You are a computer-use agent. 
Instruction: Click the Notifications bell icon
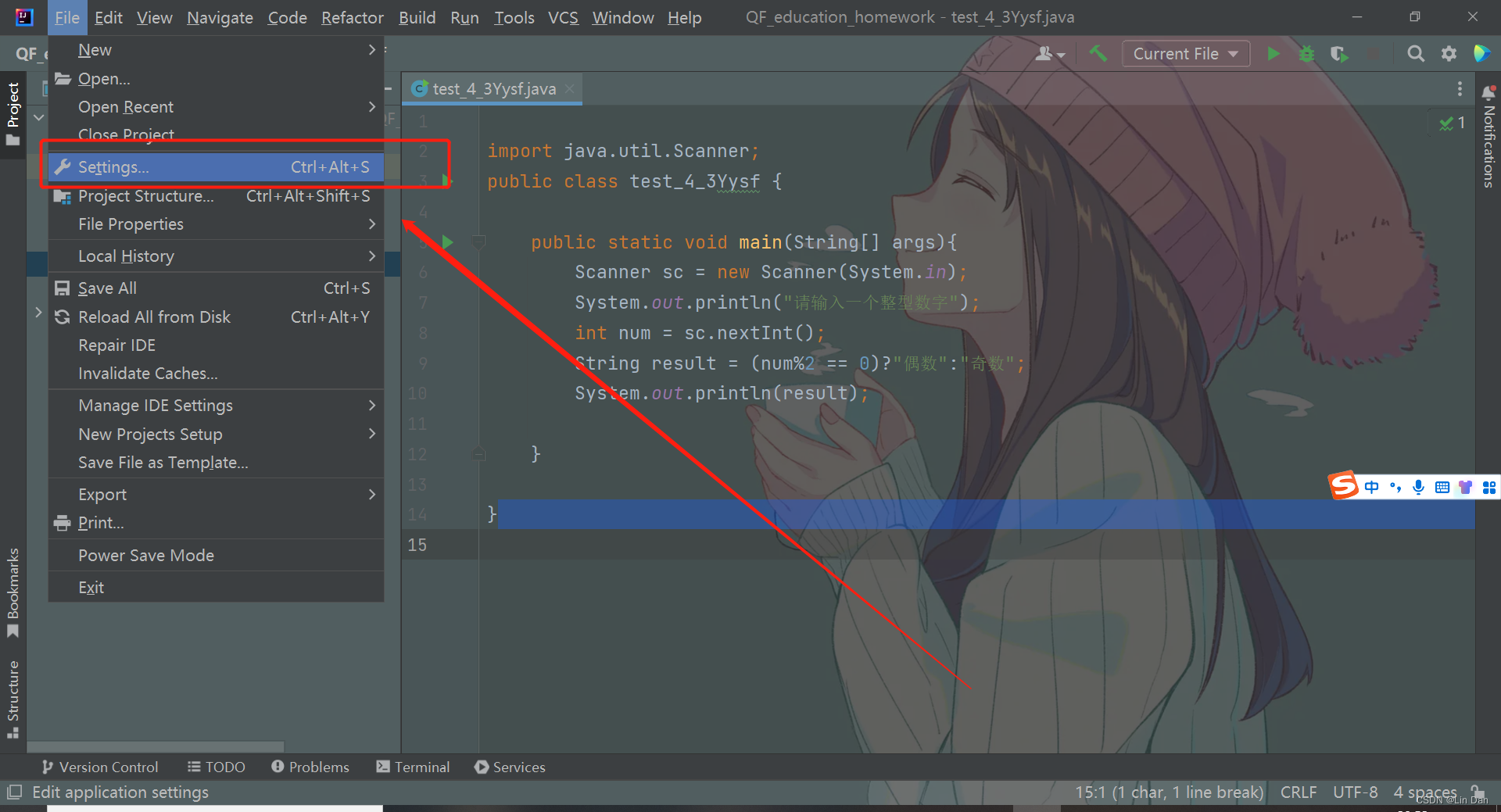click(1488, 92)
